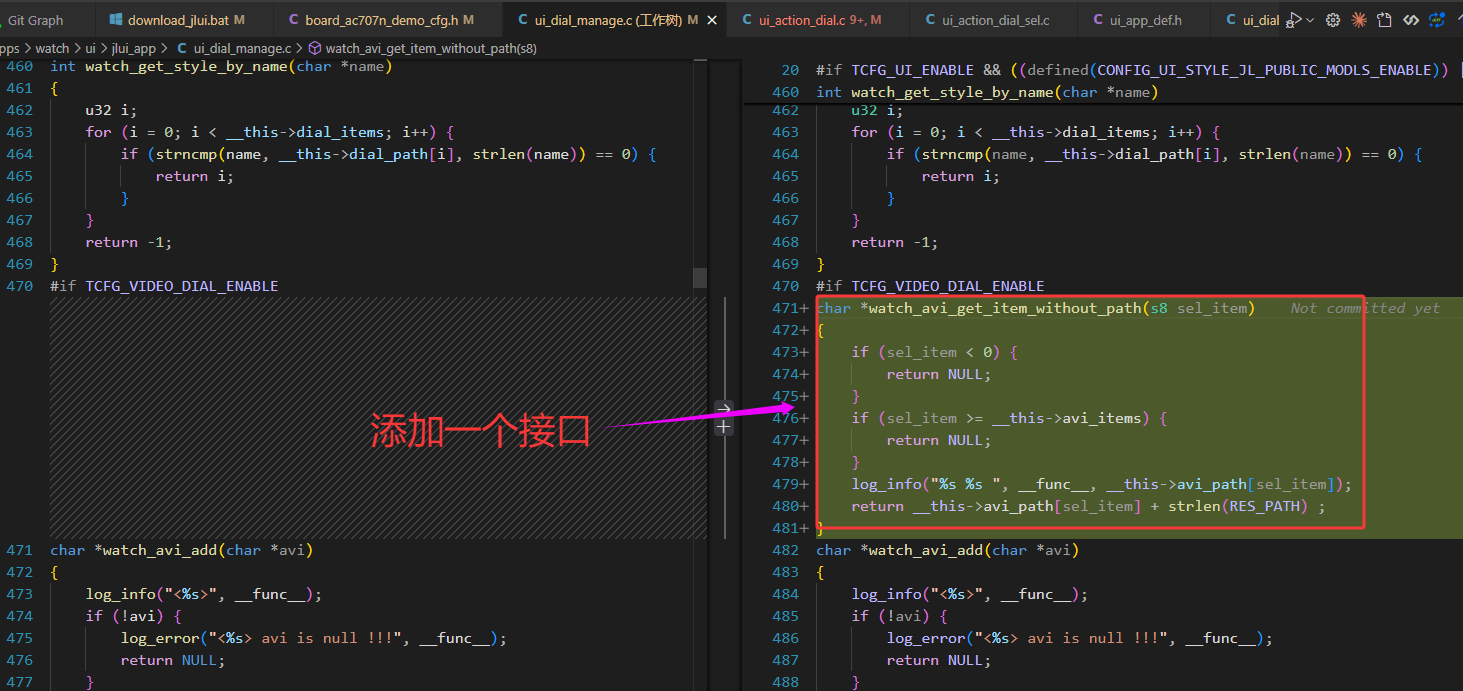Viewport: 1463px width, 691px height.
Task: Click the angle-brackets code icon in editor toolbar
Action: click(1410, 20)
